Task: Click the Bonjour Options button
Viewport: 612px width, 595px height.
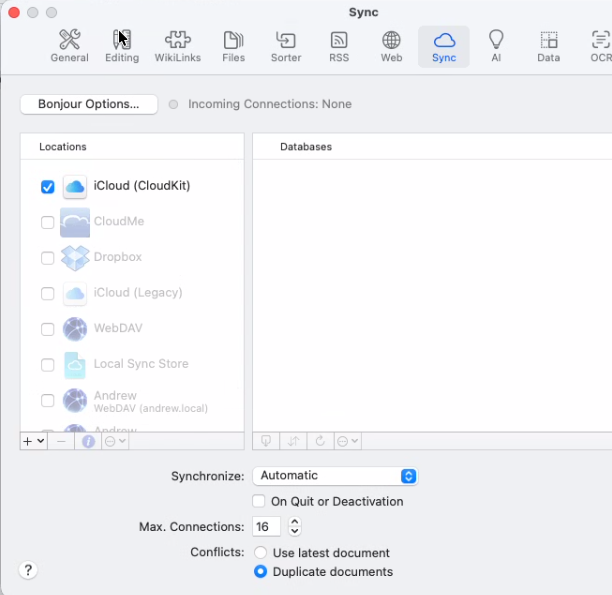Action: tap(88, 104)
